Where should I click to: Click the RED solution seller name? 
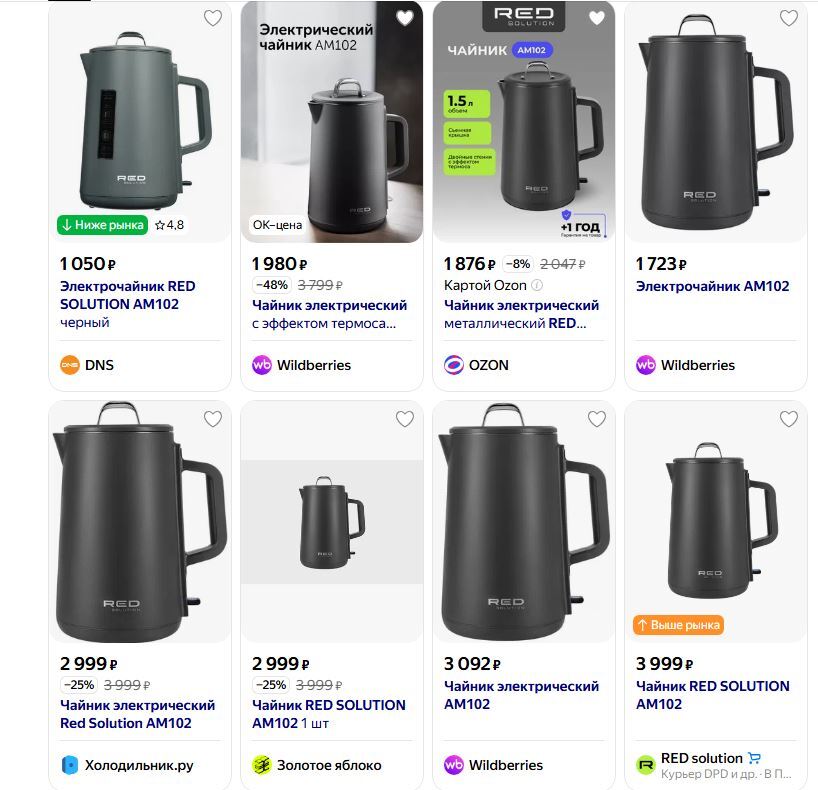(x=701, y=758)
